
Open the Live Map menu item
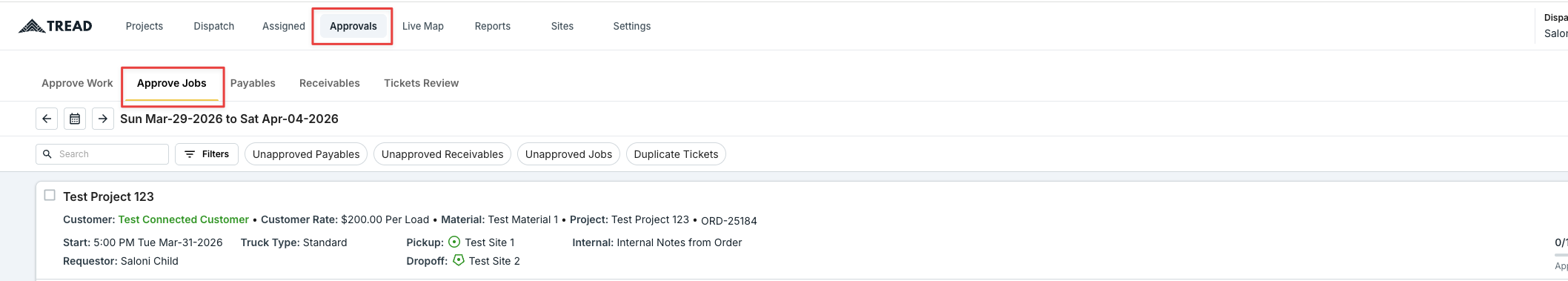tap(423, 26)
